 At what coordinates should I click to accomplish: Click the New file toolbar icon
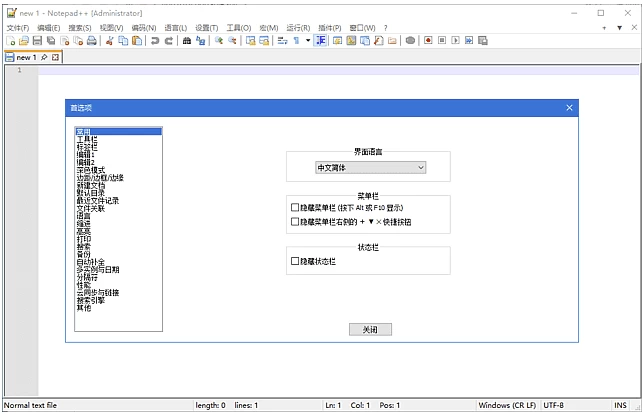click(10, 41)
